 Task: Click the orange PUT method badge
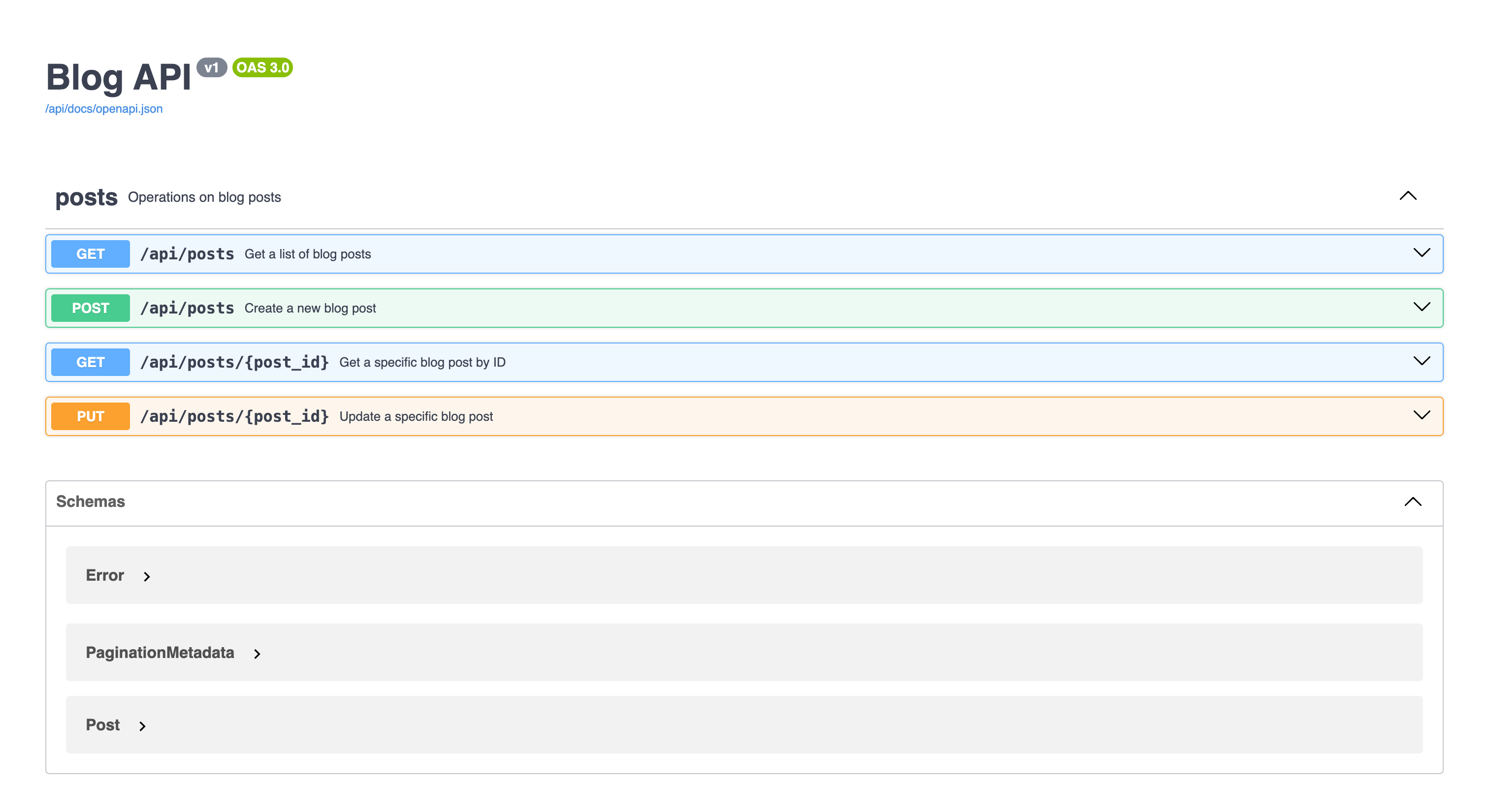[90, 416]
